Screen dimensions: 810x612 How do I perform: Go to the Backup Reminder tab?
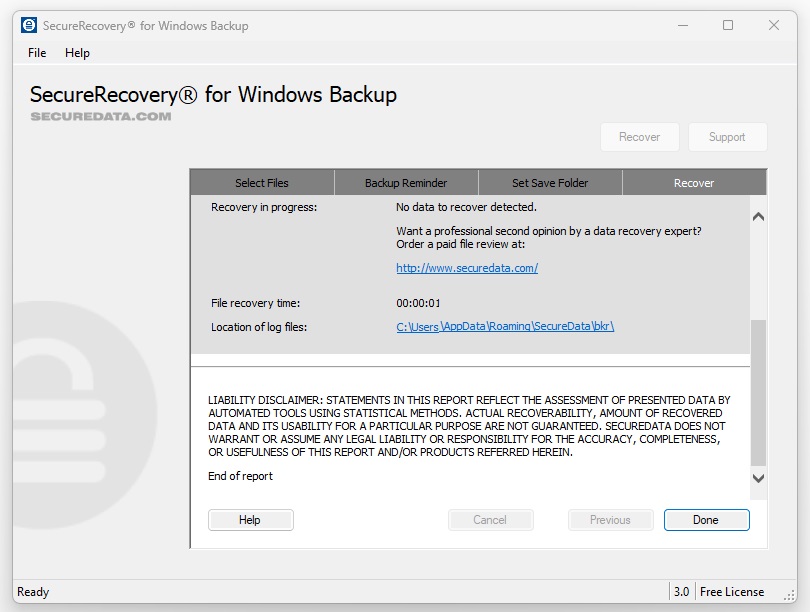point(406,183)
